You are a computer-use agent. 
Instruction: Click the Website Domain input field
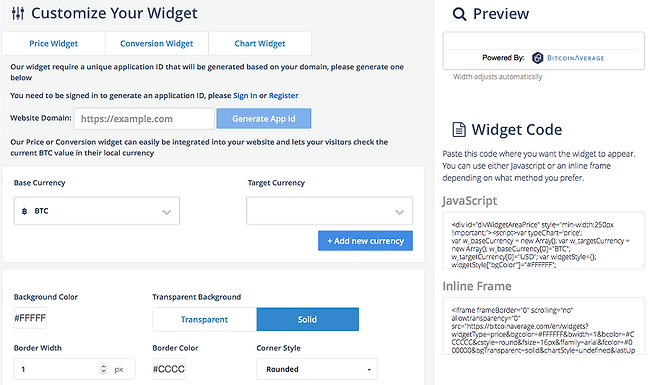(x=144, y=119)
